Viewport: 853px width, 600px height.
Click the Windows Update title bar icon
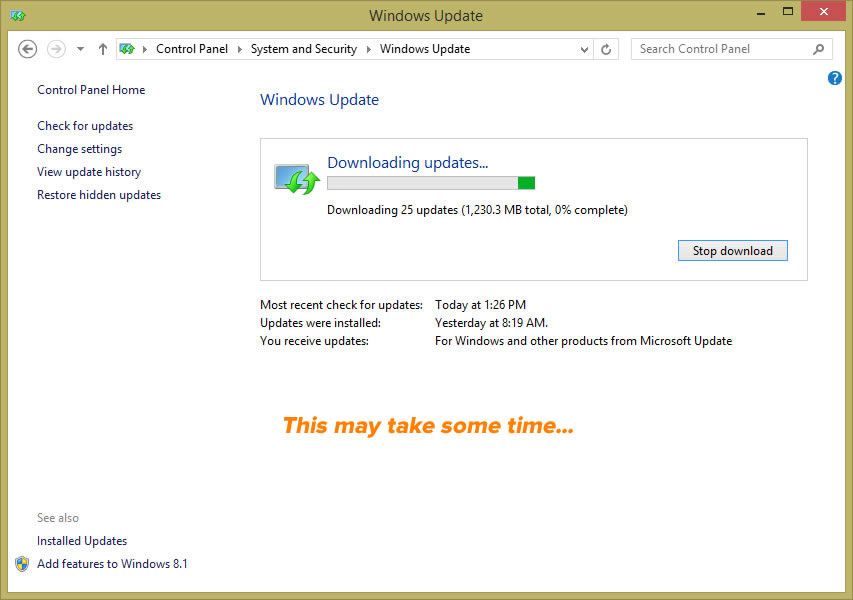(17, 16)
